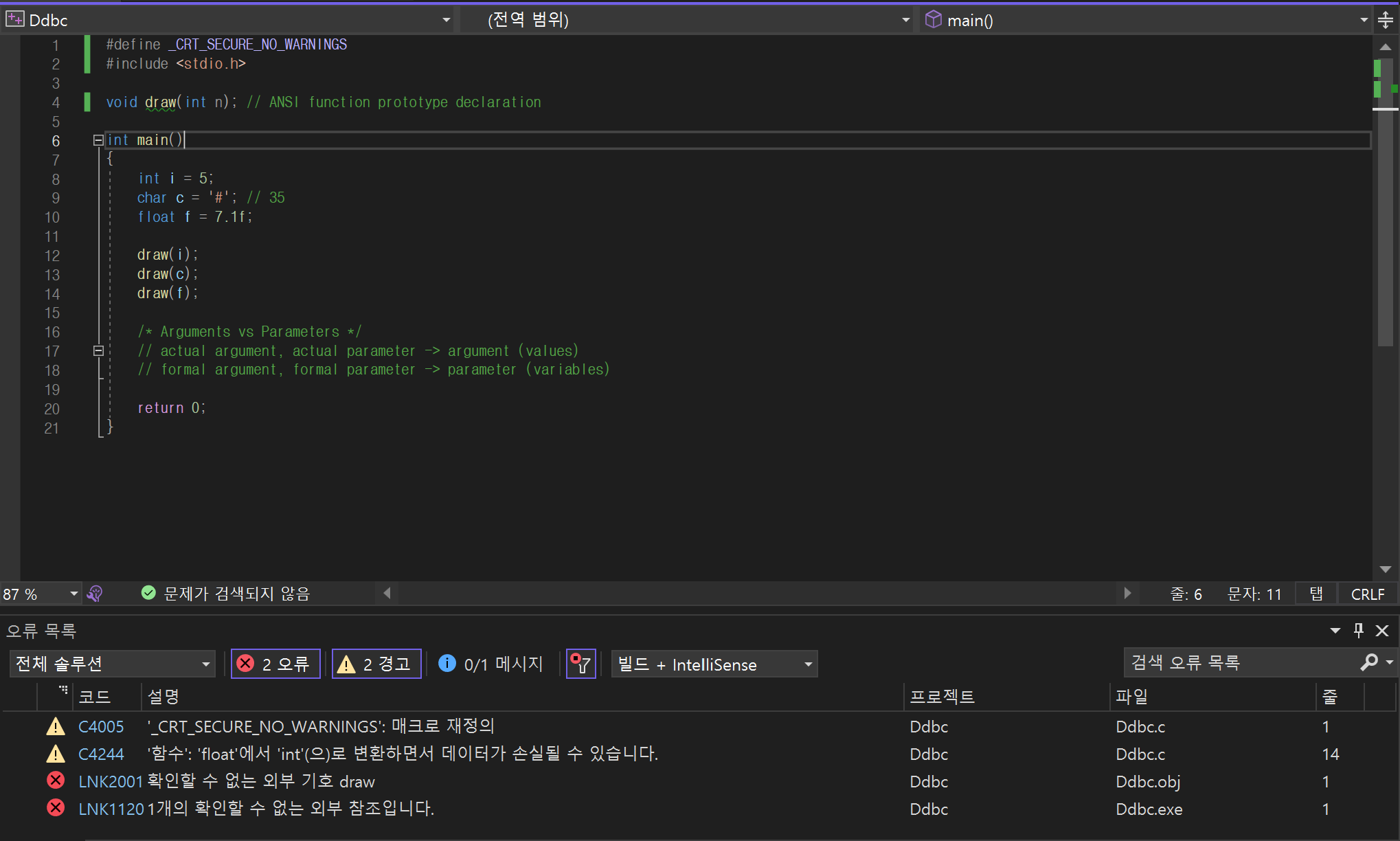The height and width of the screenshot is (841, 1400).
Task: Click the horizontal scrollbar right arrow
Action: tap(1127, 593)
